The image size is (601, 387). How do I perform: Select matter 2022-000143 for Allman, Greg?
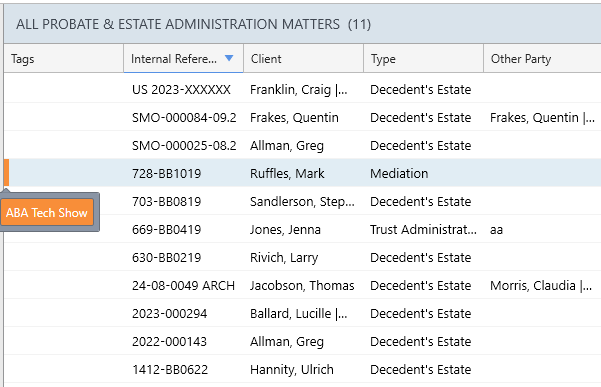pos(302,341)
